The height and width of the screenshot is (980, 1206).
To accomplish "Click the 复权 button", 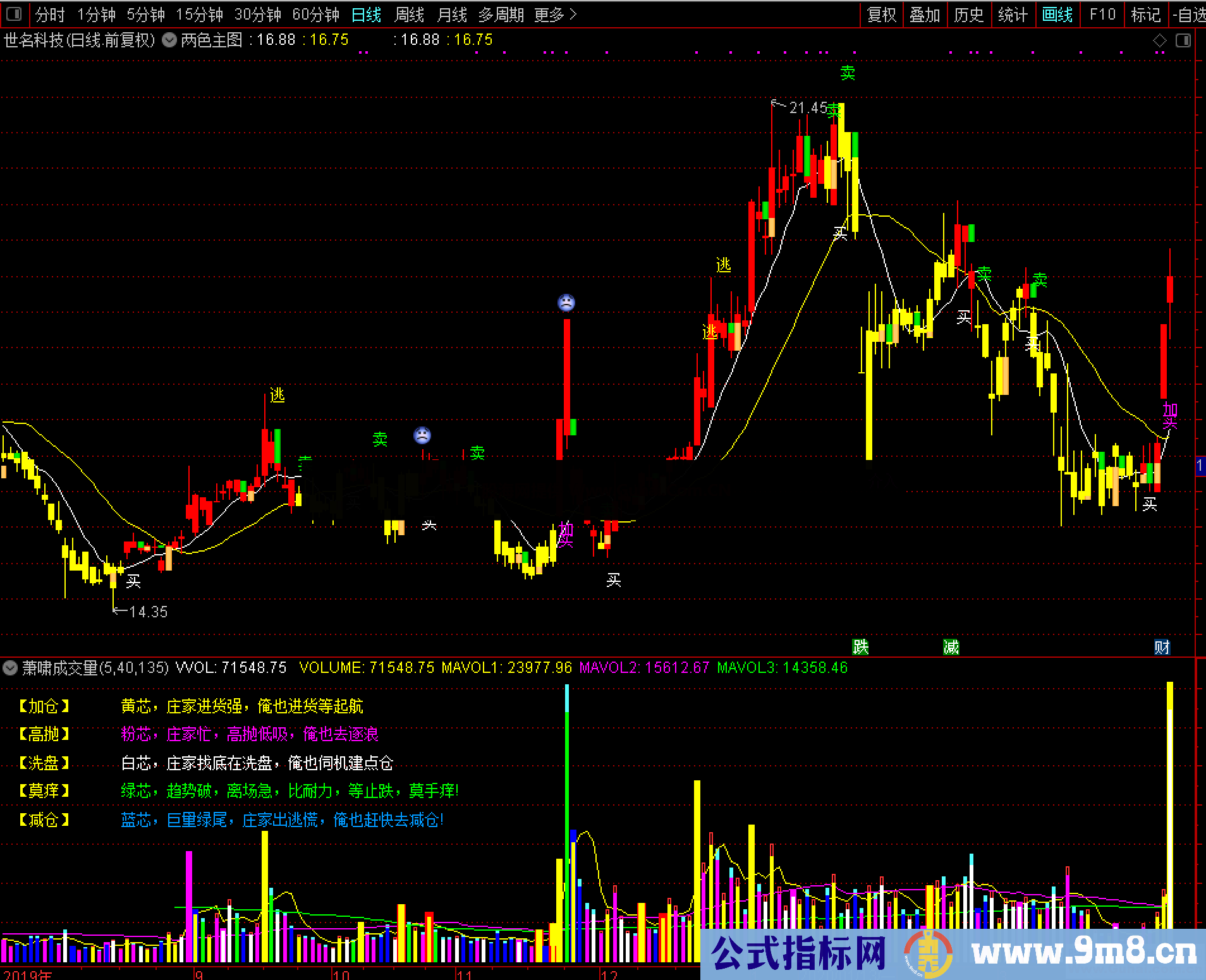I will pos(881,14).
